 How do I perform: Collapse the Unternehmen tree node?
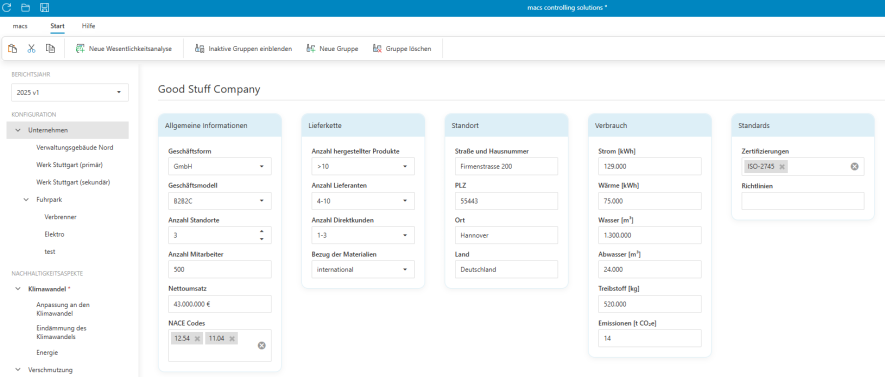pyautogui.click(x=18, y=130)
